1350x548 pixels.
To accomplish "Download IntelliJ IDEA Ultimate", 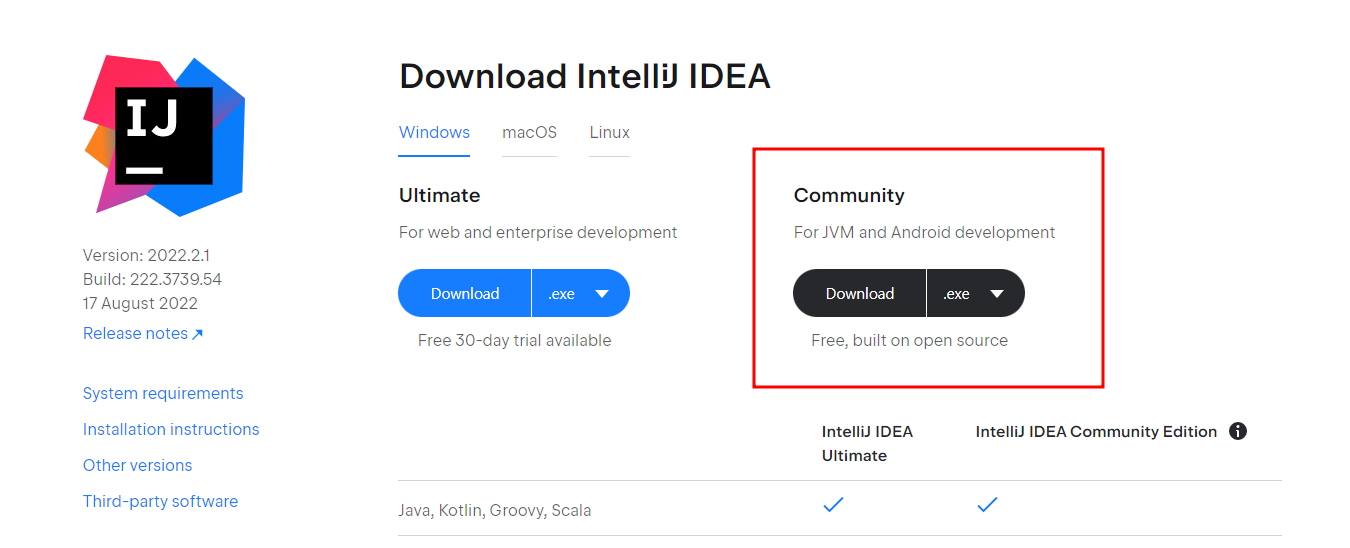I will [465, 293].
